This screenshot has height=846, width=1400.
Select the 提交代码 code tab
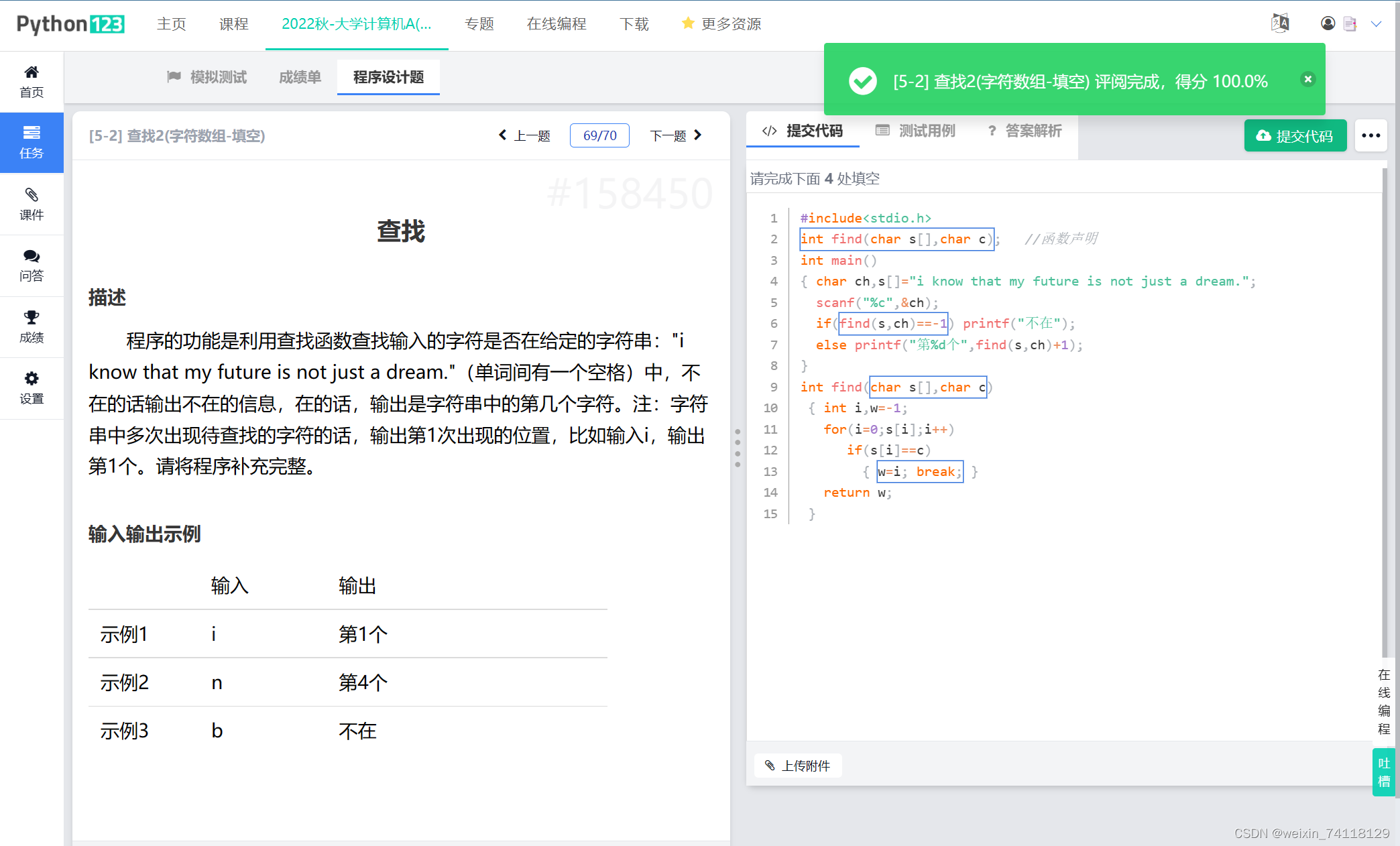[x=803, y=131]
